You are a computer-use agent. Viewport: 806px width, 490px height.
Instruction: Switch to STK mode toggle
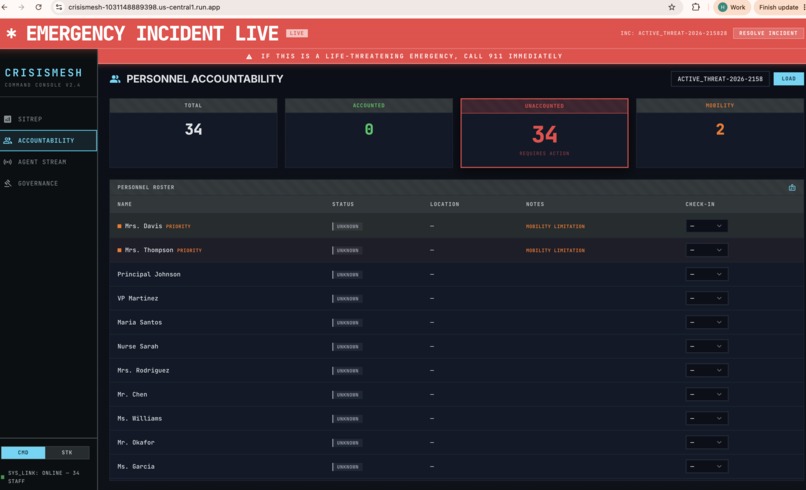[67, 452]
